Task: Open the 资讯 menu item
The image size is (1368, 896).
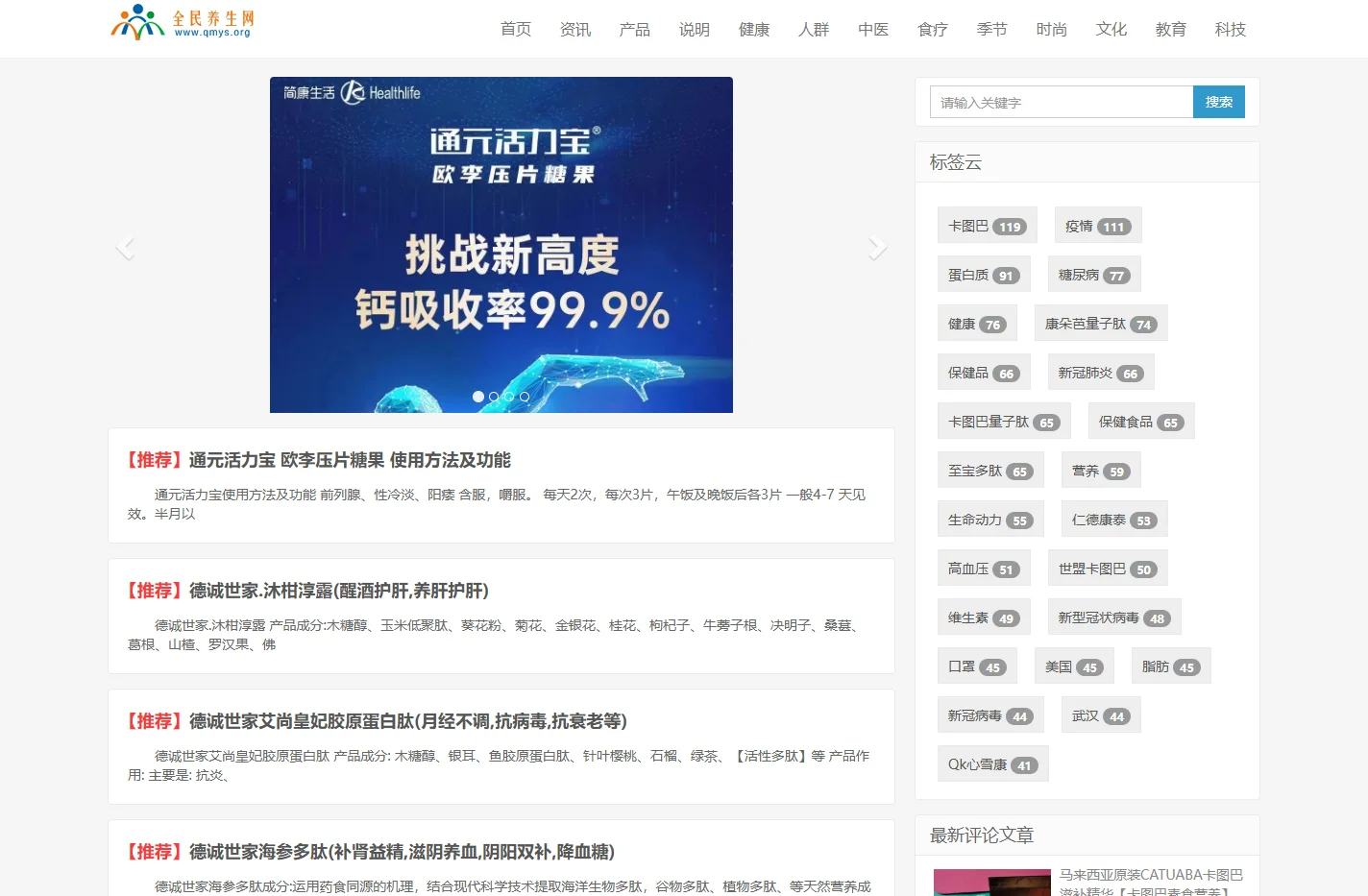Action: [x=575, y=30]
